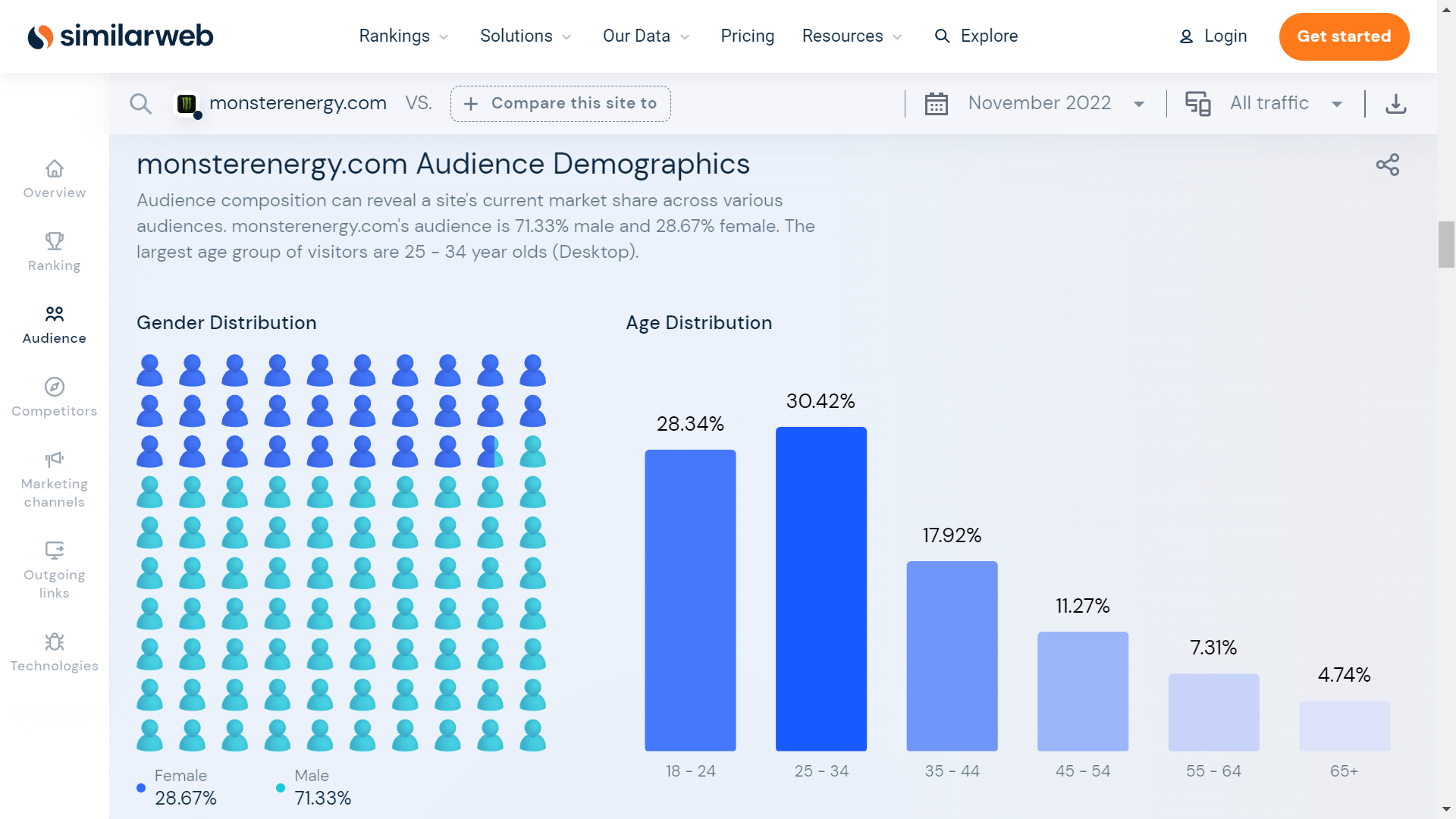Expand the Our Data menu
The height and width of the screenshot is (819, 1456).
[646, 36]
